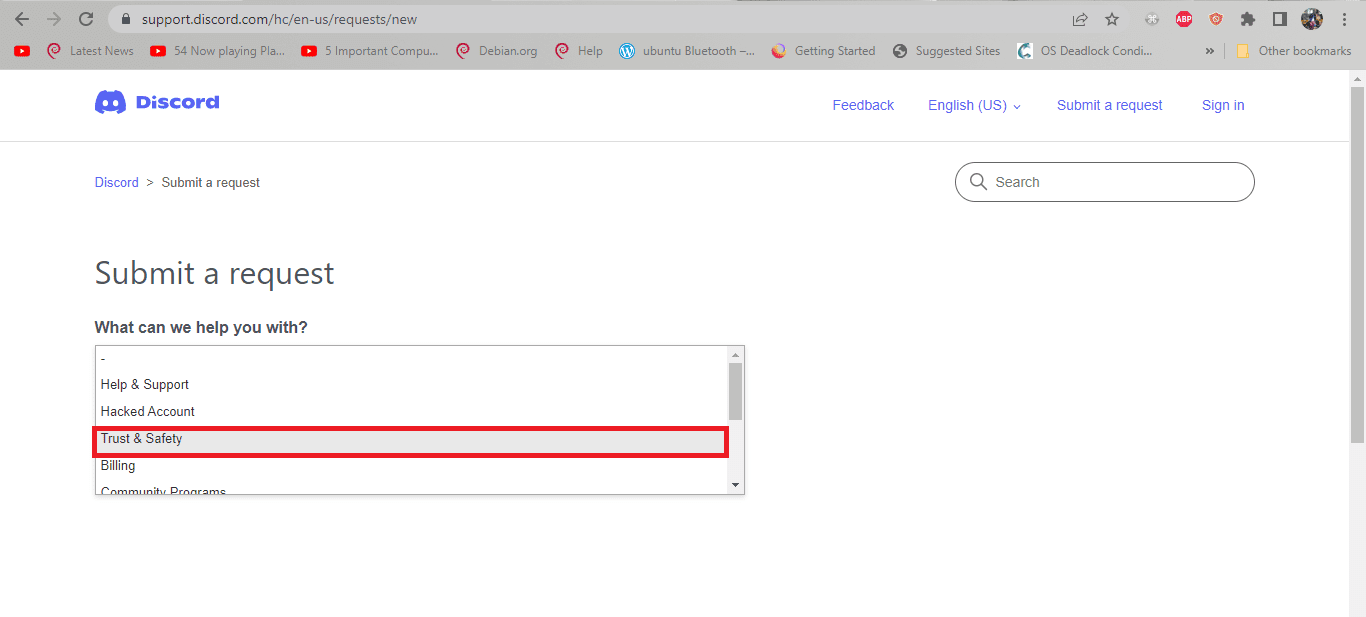Click into the Search input field
Viewport: 1366px width, 617px height.
(x=1115, y=182)
